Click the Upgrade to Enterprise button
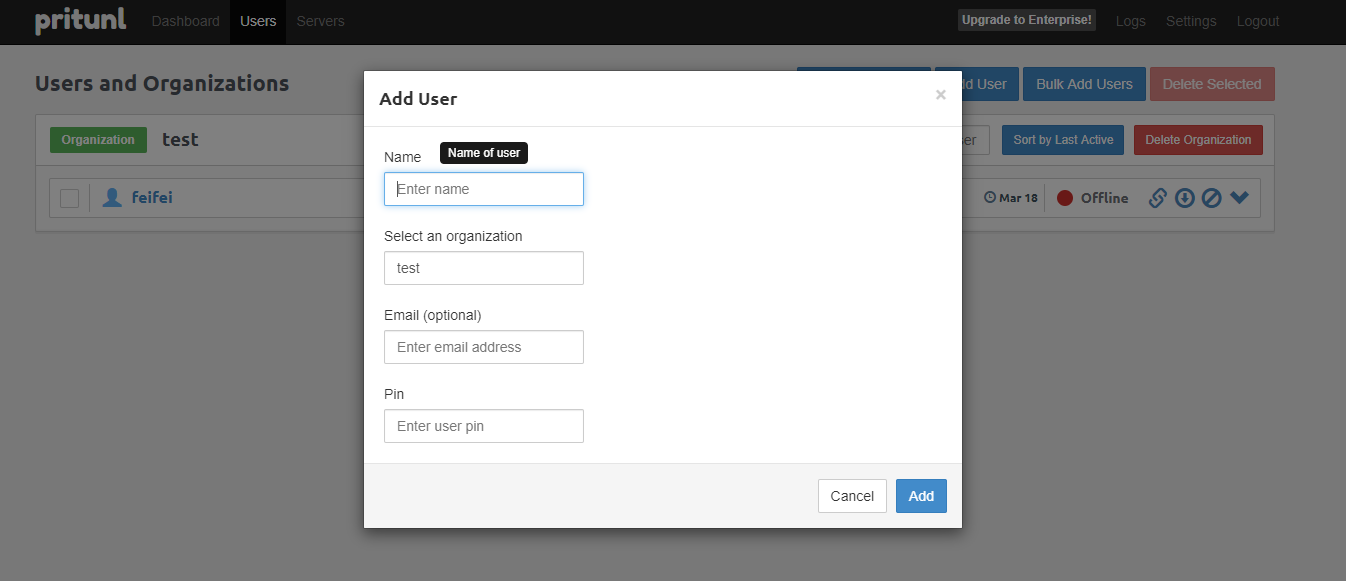The image size is (1346, 581). [x=1027, y=20]
